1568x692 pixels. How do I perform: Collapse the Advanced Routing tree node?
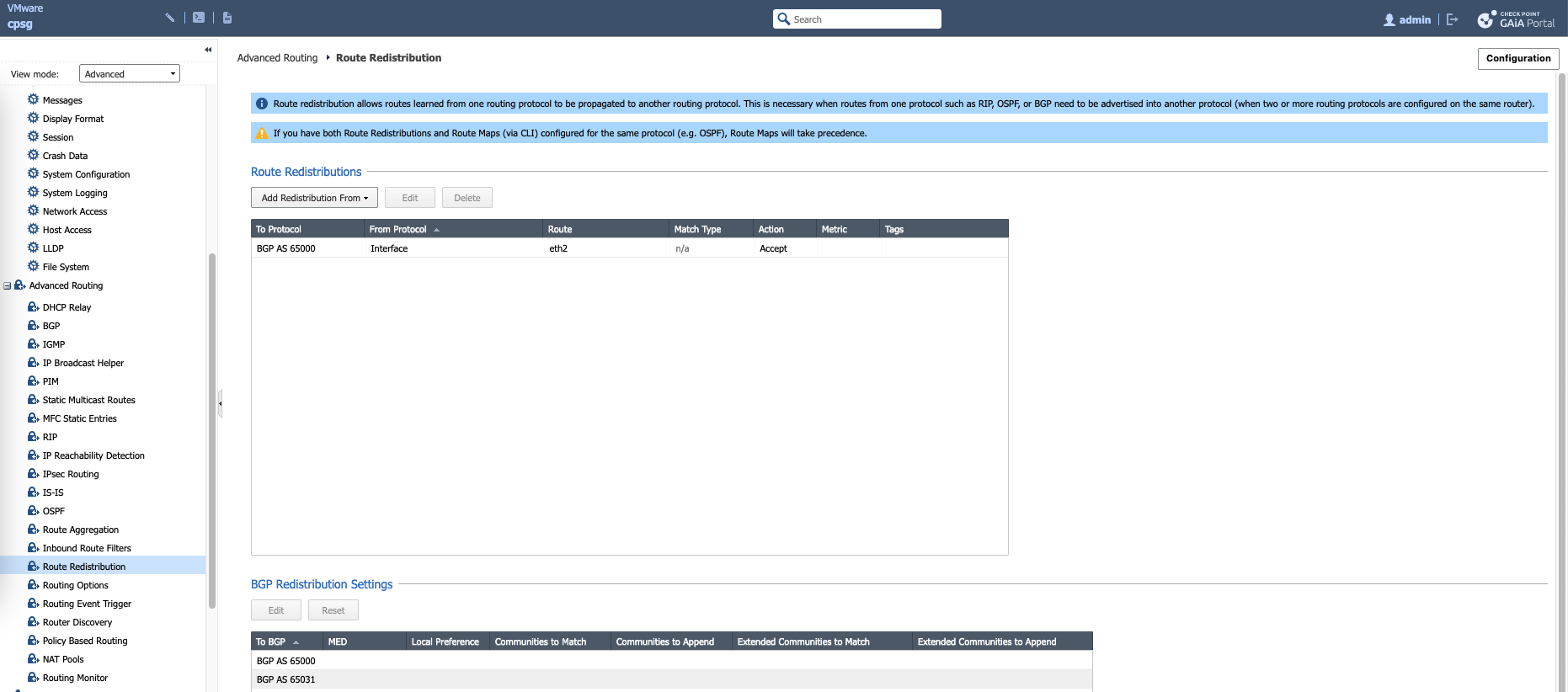pos(8,286)
